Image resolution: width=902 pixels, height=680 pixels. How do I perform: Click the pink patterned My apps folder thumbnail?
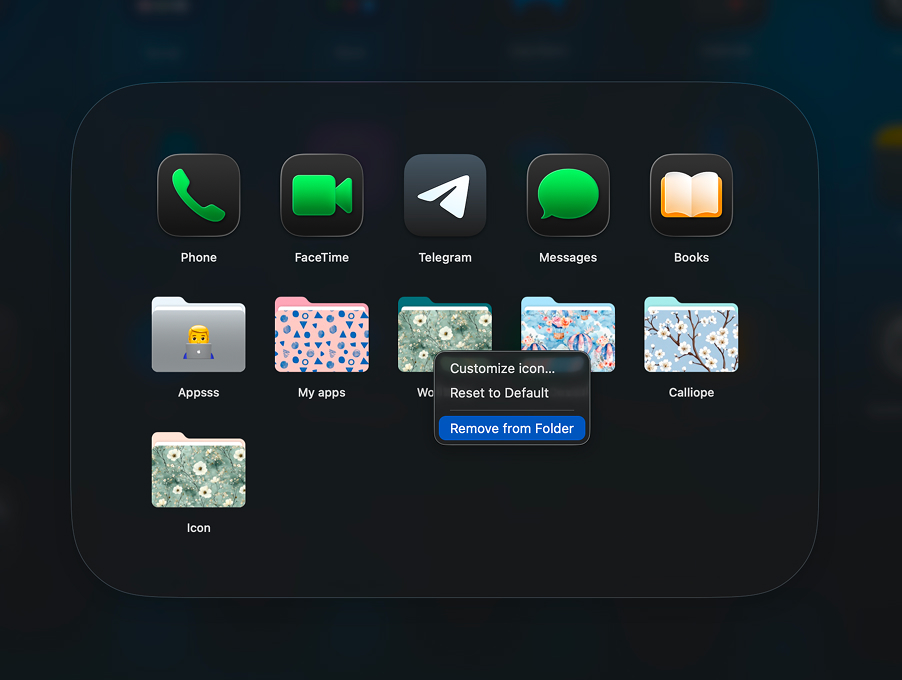[x=321, y=334]
